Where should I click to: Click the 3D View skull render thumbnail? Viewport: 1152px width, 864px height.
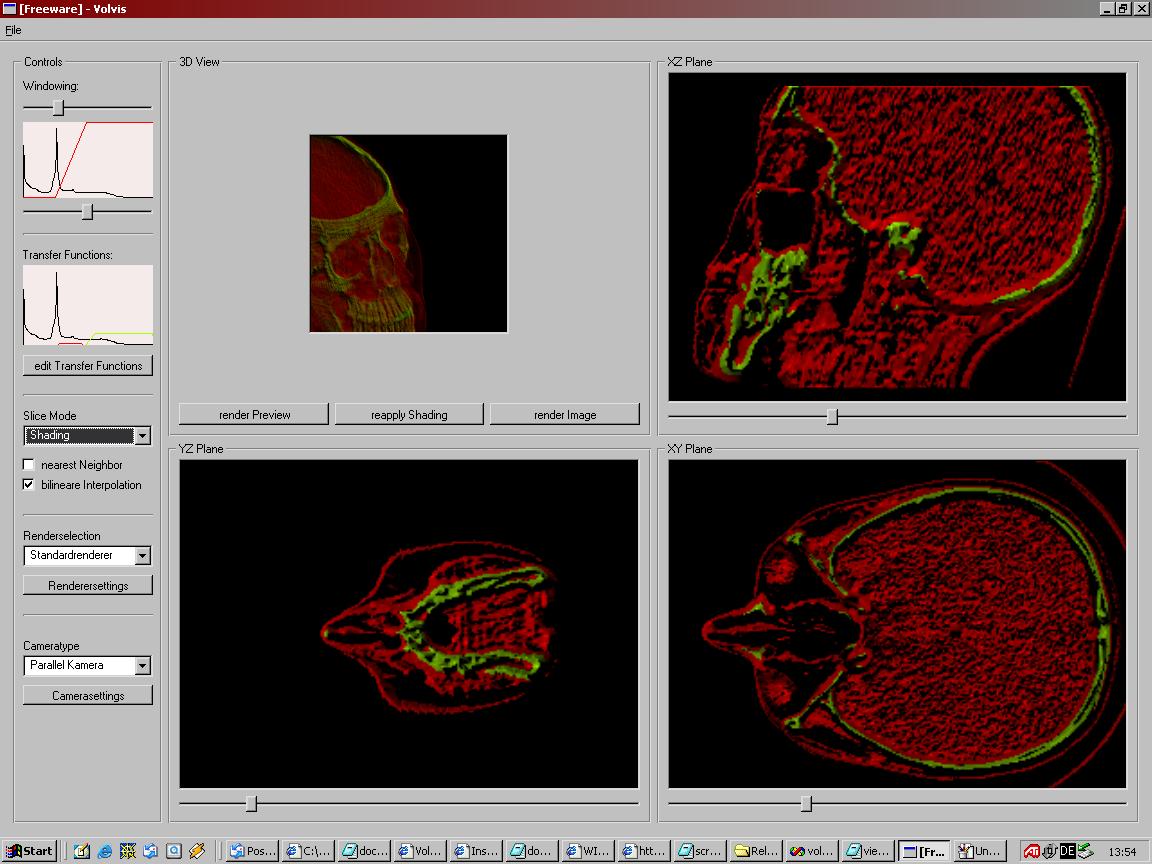coord(408,233)
